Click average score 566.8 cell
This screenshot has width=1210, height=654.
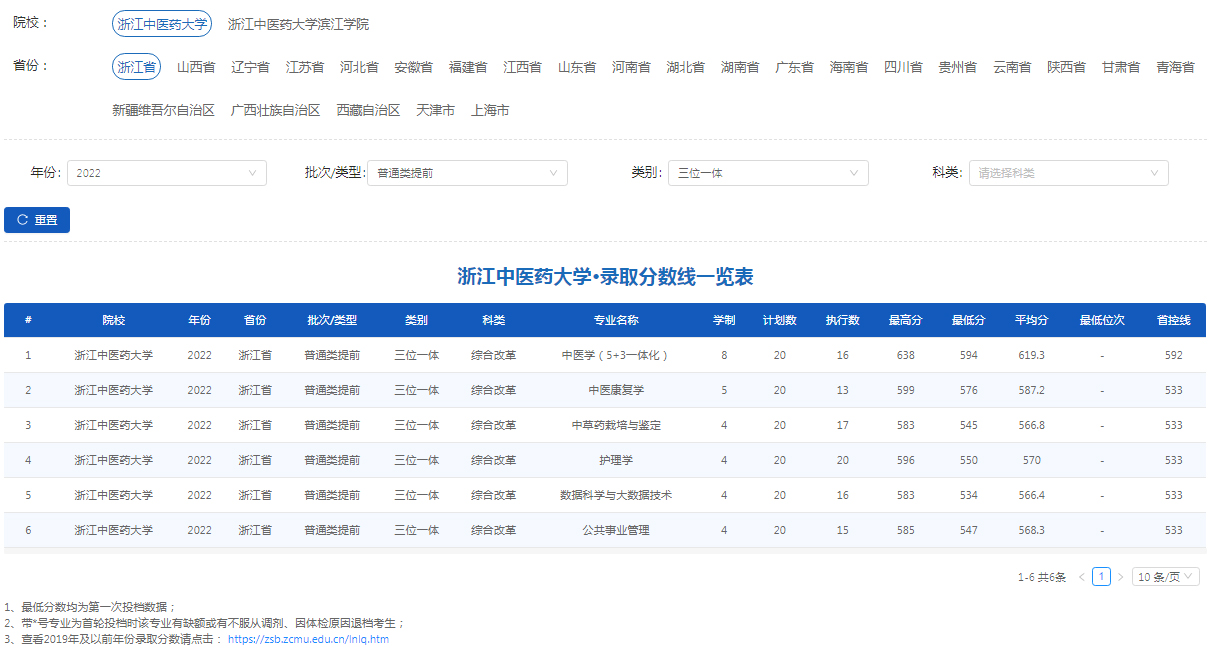point(1032,425)
